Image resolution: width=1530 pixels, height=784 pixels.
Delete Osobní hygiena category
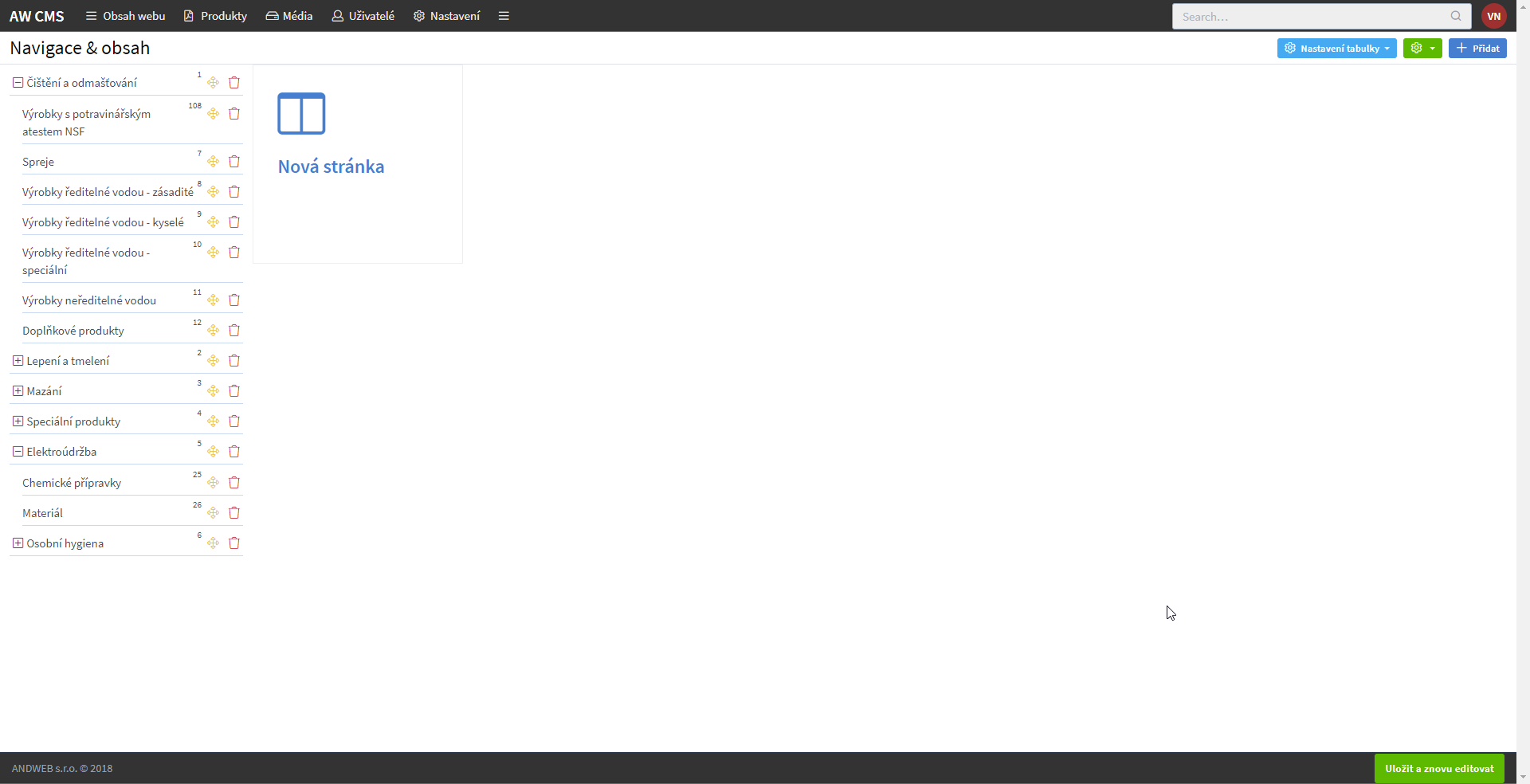pyautogui.click(x=234, y=543)
